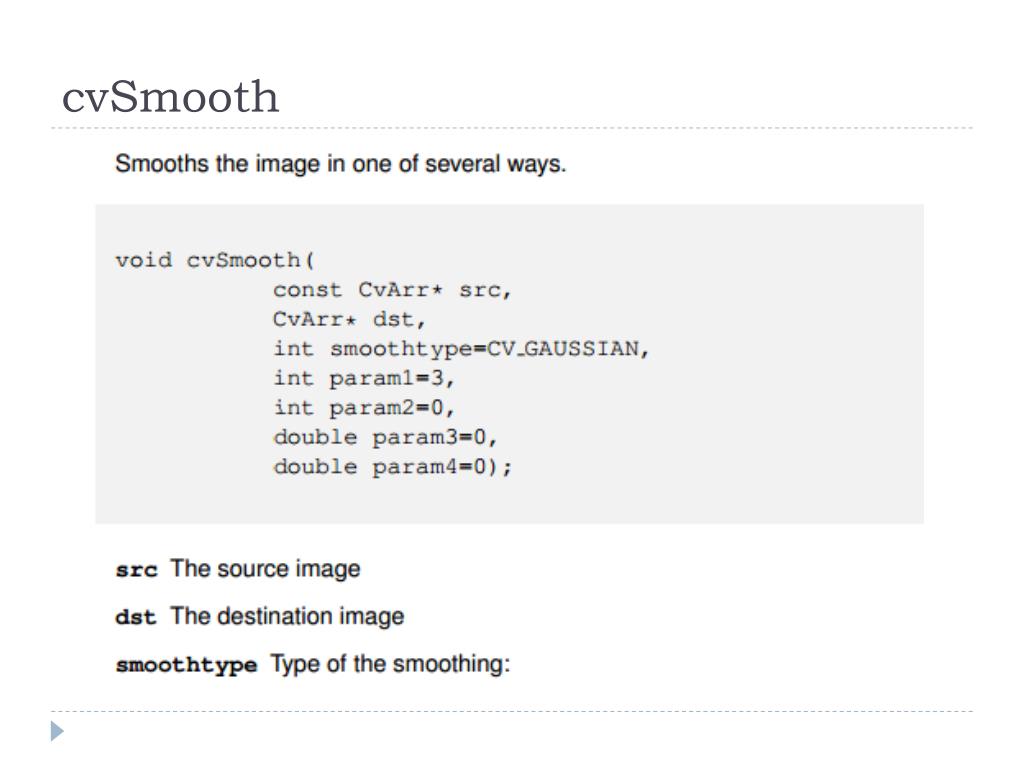Click 'The destination image' description text
The height and width of the screenshot is (768, 1024).
287,616
